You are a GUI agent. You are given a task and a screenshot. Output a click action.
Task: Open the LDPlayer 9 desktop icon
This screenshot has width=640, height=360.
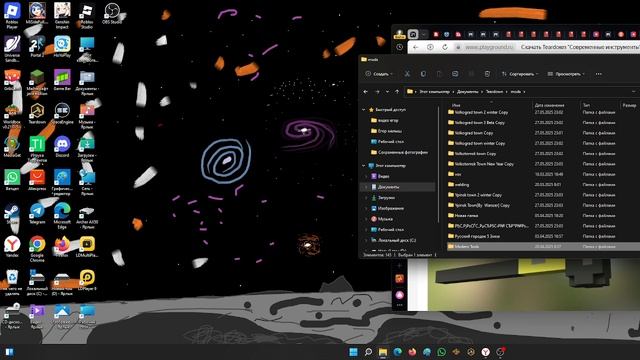(x=87, y=280)
